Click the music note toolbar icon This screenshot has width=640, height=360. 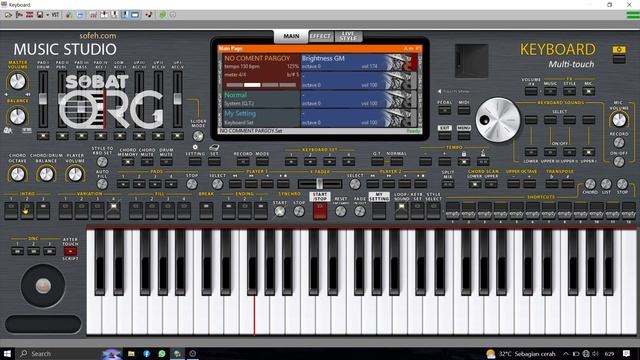click(149, 15)
